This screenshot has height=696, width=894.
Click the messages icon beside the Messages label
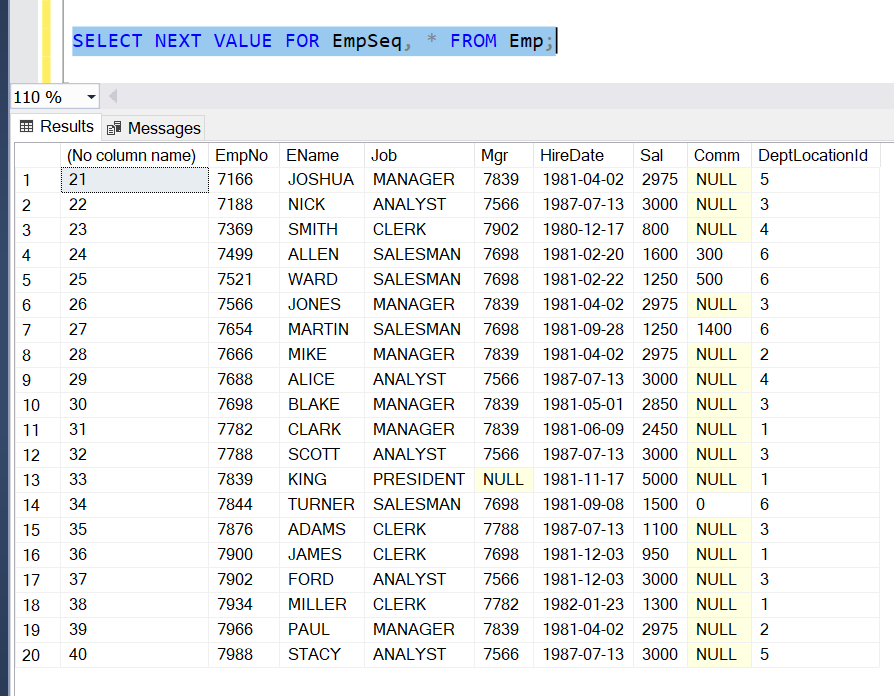click(113, 128)
